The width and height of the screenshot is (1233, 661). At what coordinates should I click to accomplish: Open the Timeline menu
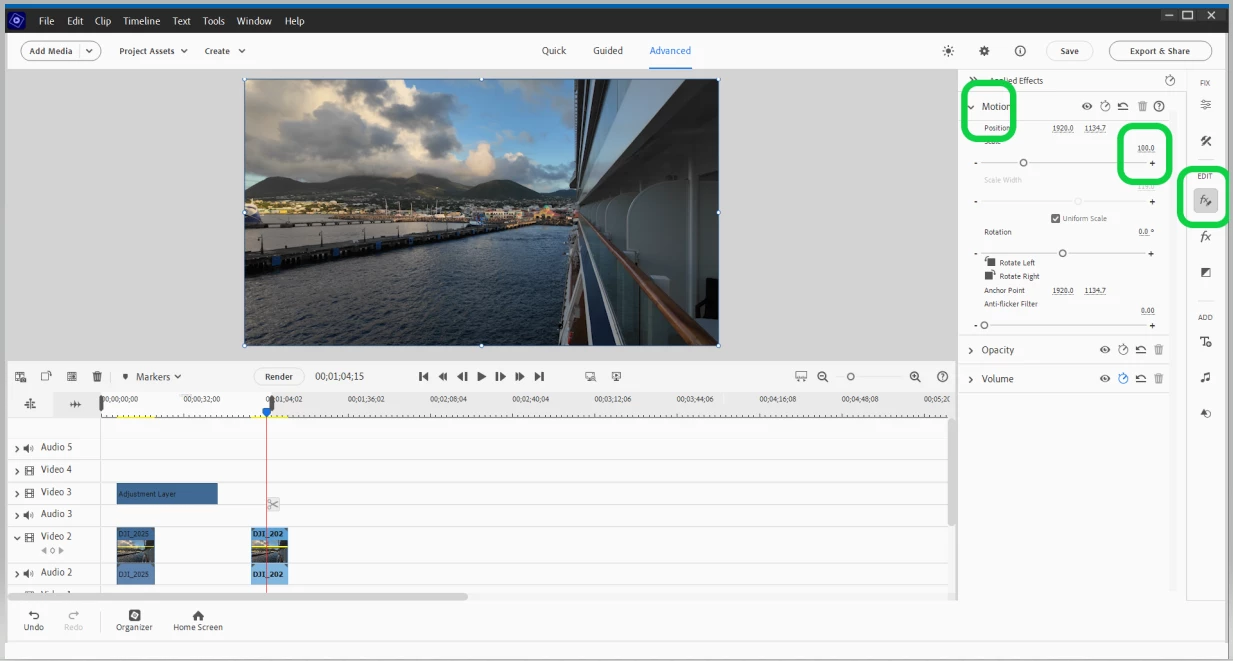pyautogui.click(x=141, y=21)
